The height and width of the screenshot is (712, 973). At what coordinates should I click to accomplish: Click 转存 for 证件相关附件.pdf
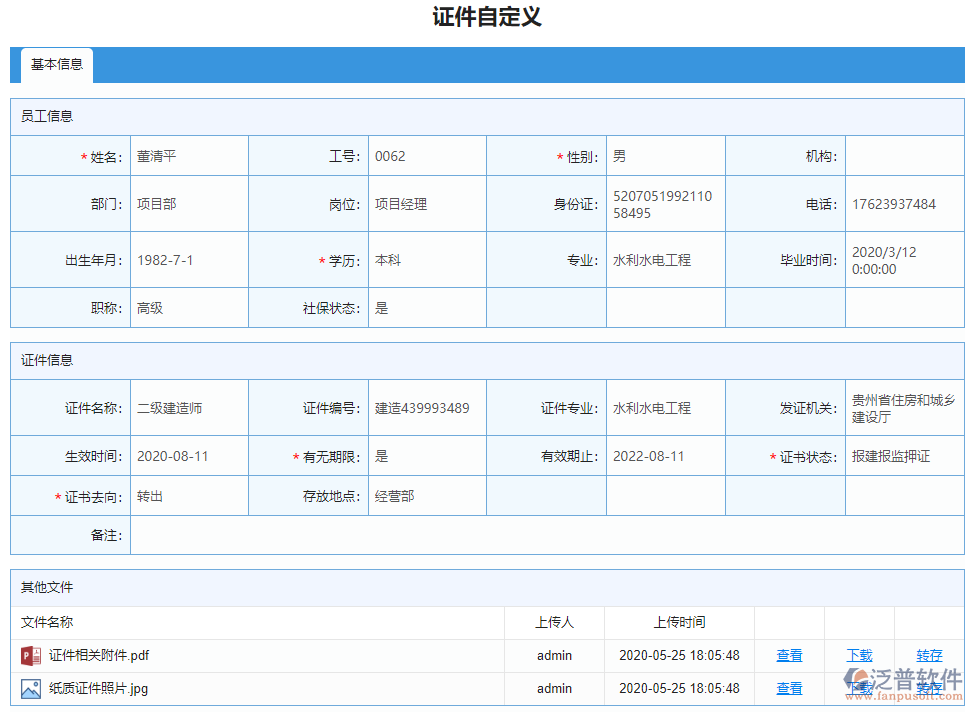929,656
